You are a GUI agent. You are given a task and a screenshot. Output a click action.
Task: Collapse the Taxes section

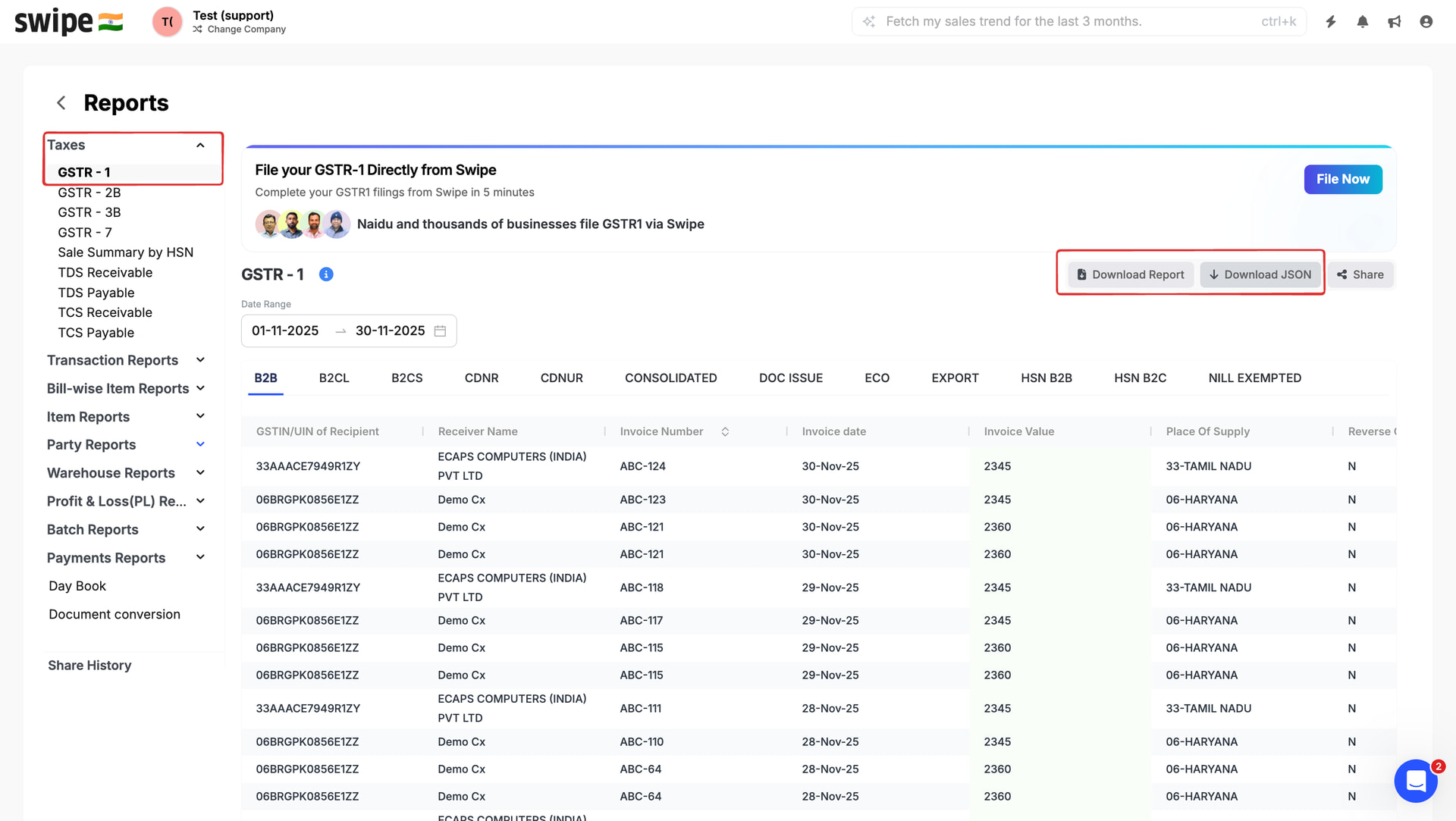tap(200, 145)
